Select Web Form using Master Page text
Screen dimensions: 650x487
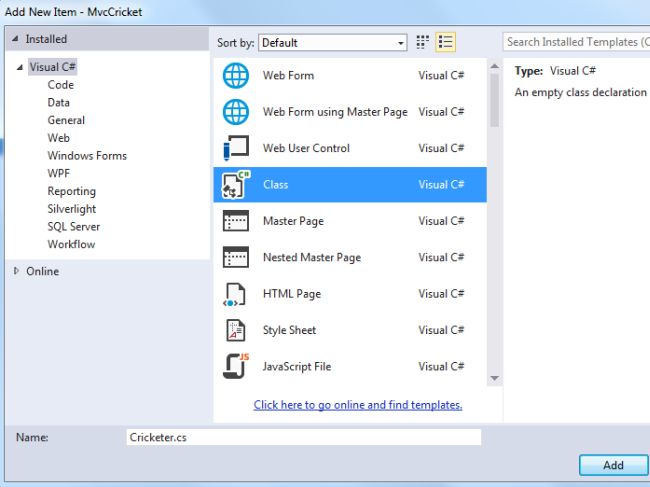pos(335,112)
